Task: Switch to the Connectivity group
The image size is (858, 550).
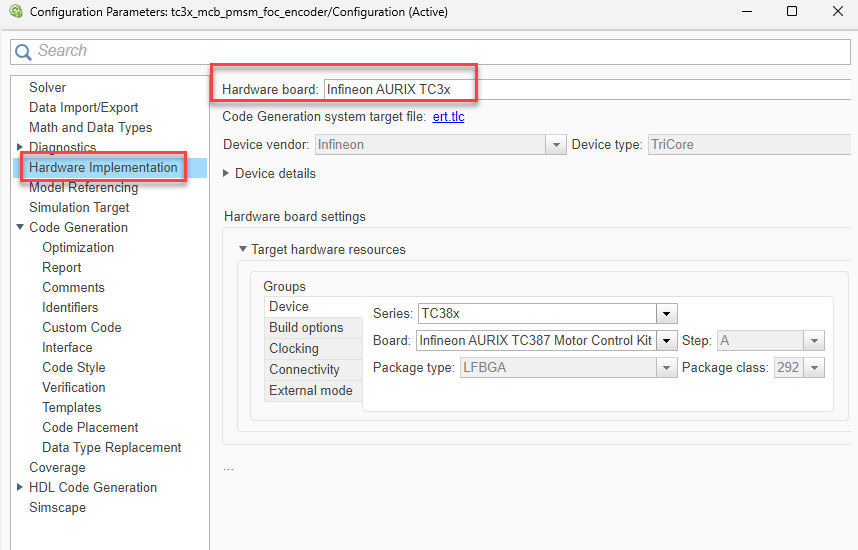Action: coord(304,369)
